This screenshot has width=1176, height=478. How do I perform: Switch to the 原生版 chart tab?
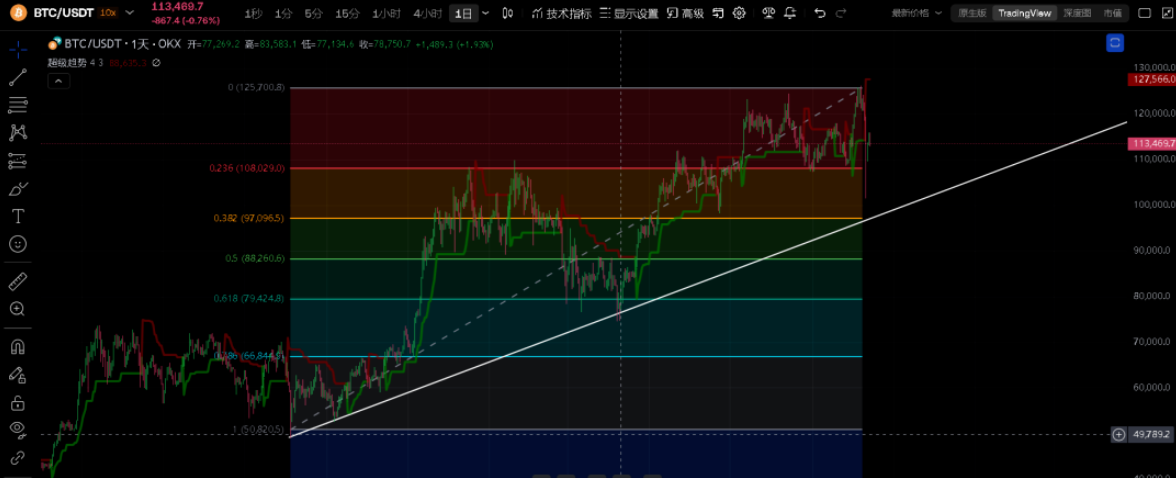[971, 13]
